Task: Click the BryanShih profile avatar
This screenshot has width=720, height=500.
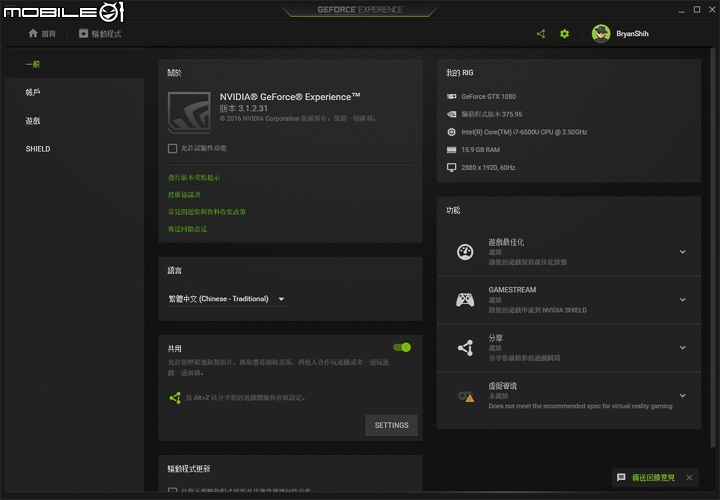Action: 601,34
